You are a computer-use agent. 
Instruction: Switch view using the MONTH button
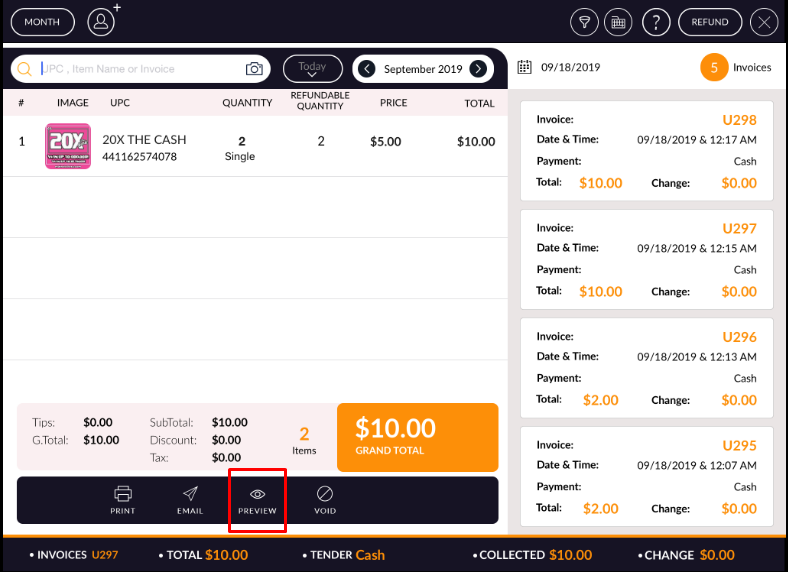click(x=42, y=21)
